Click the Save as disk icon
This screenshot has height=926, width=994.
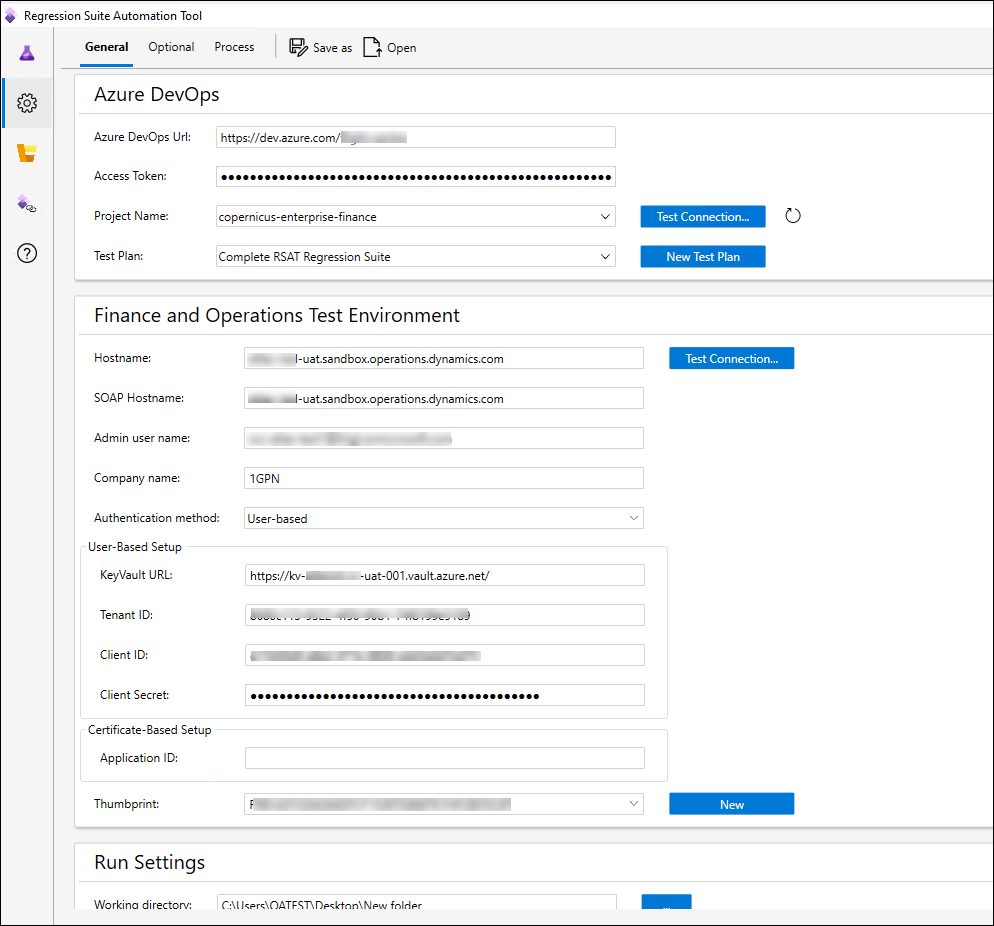pyautogui.click(x=298, y=47)
